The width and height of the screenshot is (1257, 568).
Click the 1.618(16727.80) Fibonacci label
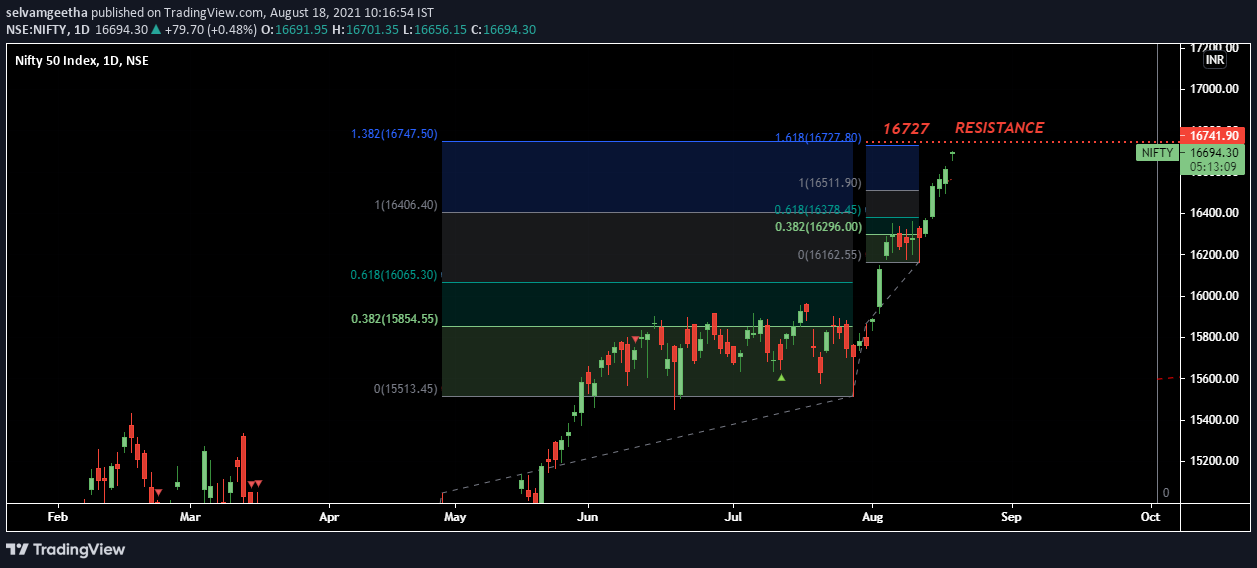coord(818,137)
